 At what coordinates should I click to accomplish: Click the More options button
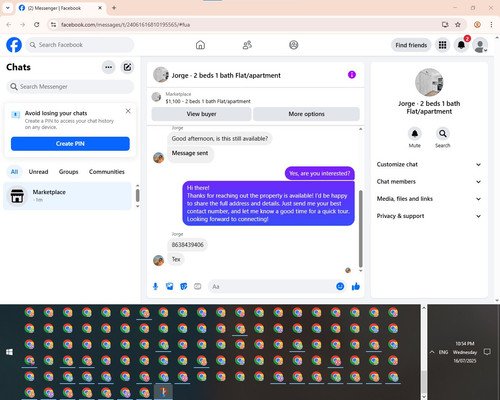click(x=306, y=114)
